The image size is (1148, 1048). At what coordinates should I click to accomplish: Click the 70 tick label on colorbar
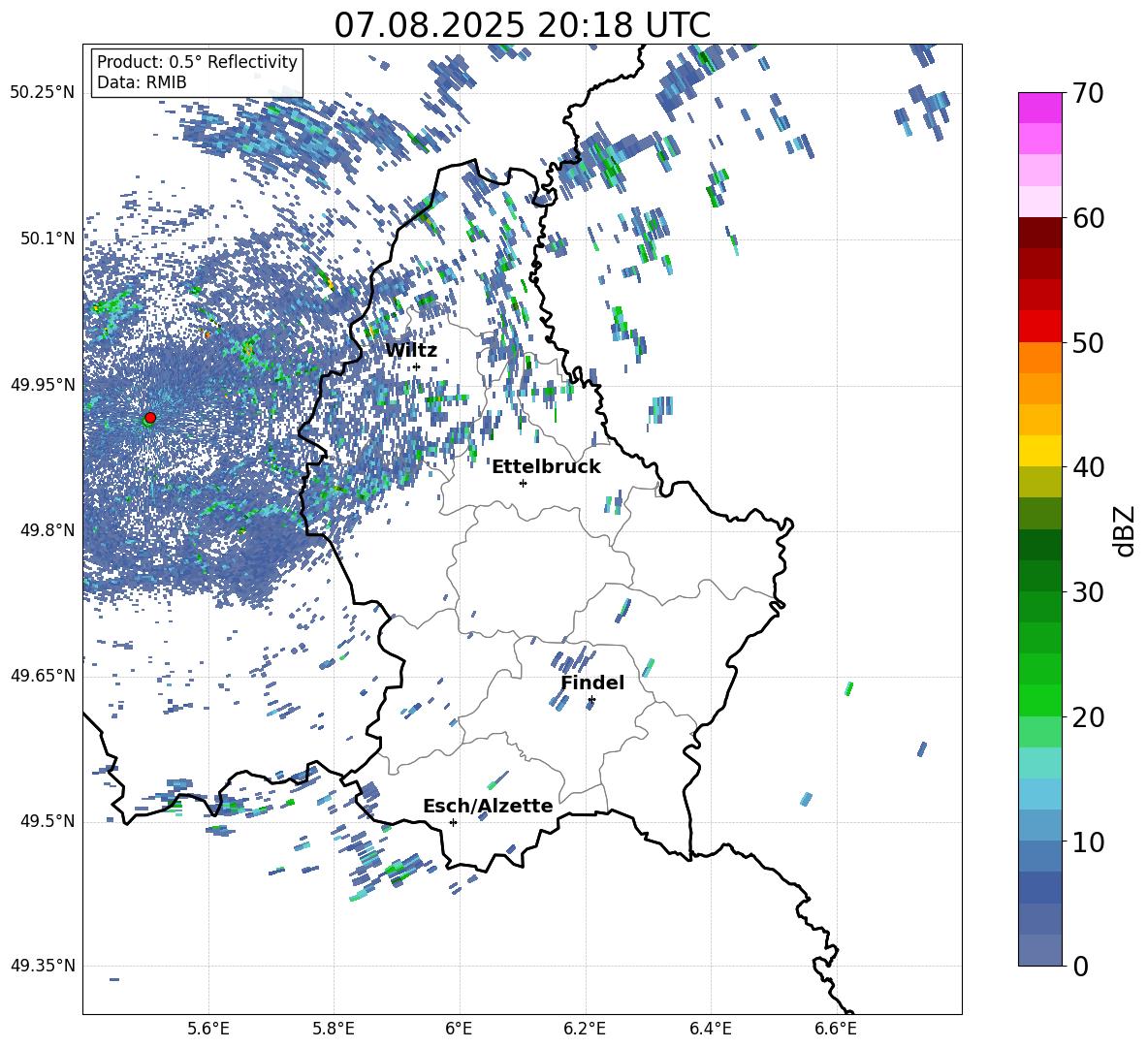point(1087,94)
